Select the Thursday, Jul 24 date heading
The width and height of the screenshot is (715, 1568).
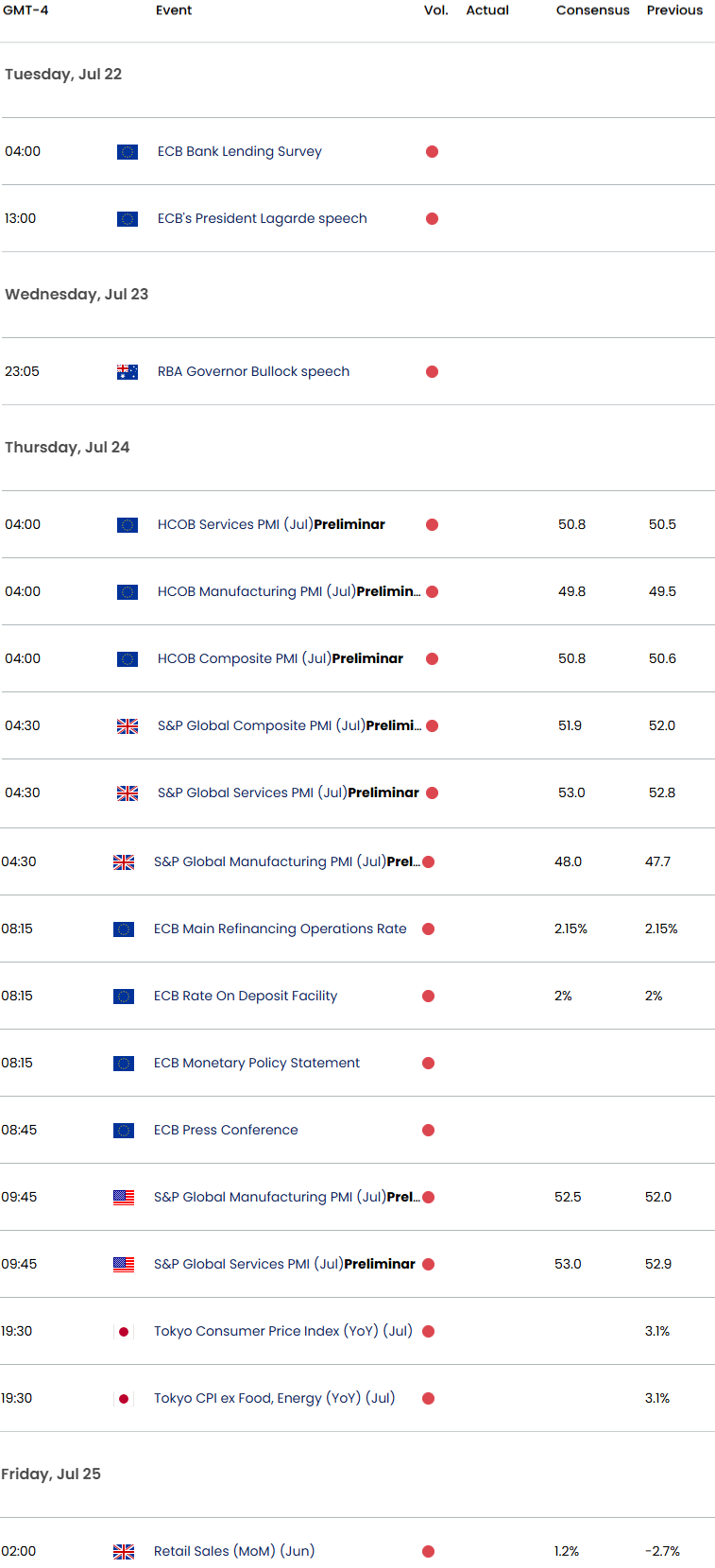[x=67, y=448]
